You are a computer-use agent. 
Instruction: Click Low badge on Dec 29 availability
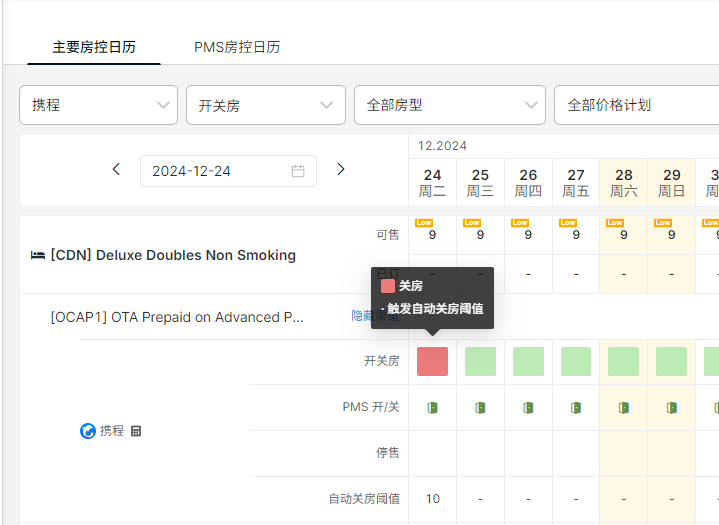[x=663, y=223]
